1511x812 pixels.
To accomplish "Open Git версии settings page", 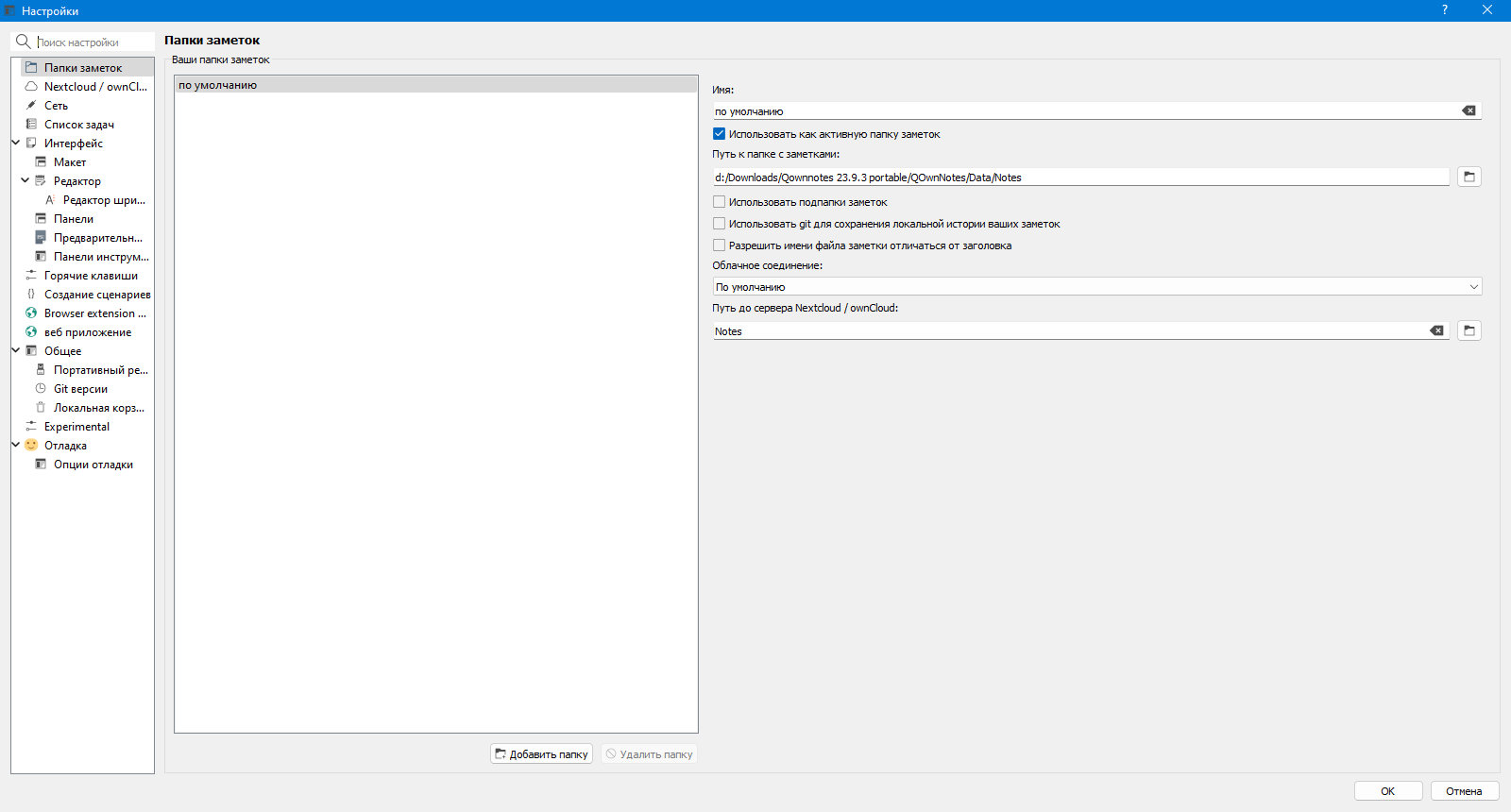I will tap(80, 388).
